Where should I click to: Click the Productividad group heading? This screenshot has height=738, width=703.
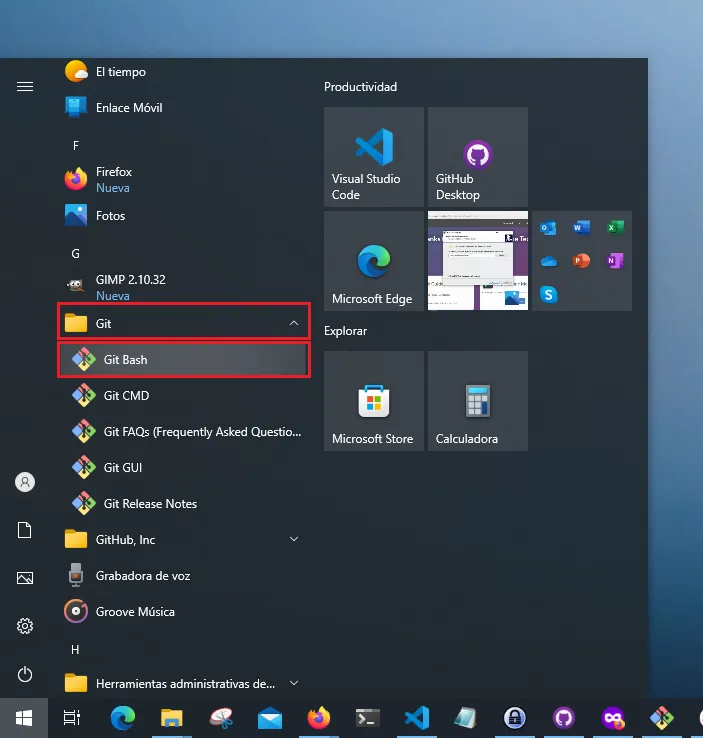(x=360, y=87)
